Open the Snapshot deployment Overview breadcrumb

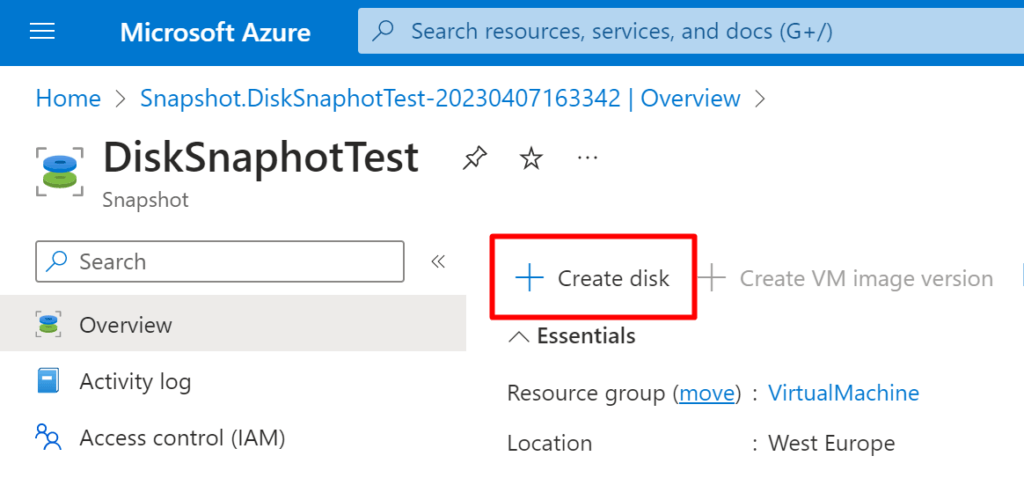440,98
